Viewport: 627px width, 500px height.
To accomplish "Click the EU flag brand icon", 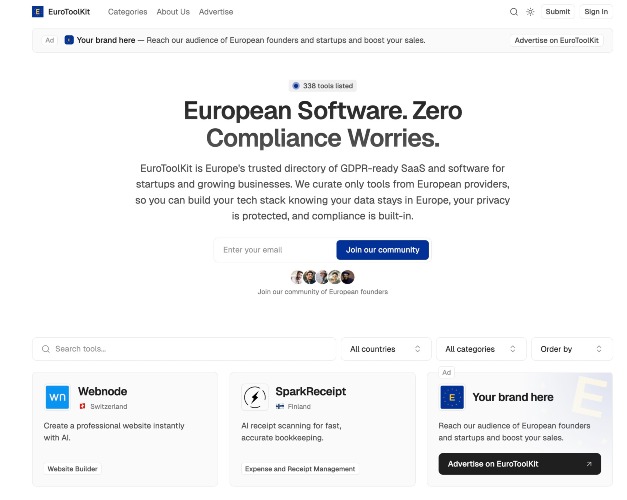I will click(452, 397).
